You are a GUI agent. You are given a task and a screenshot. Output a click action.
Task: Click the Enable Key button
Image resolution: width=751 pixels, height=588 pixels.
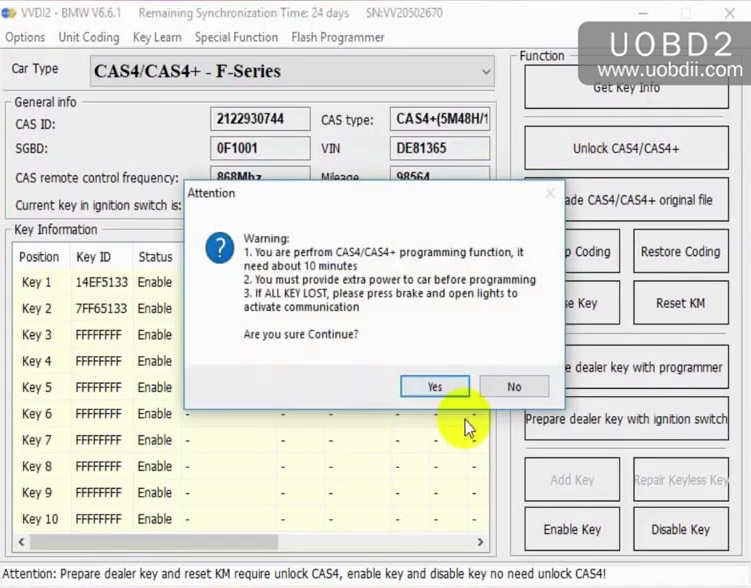coord(572,529)
